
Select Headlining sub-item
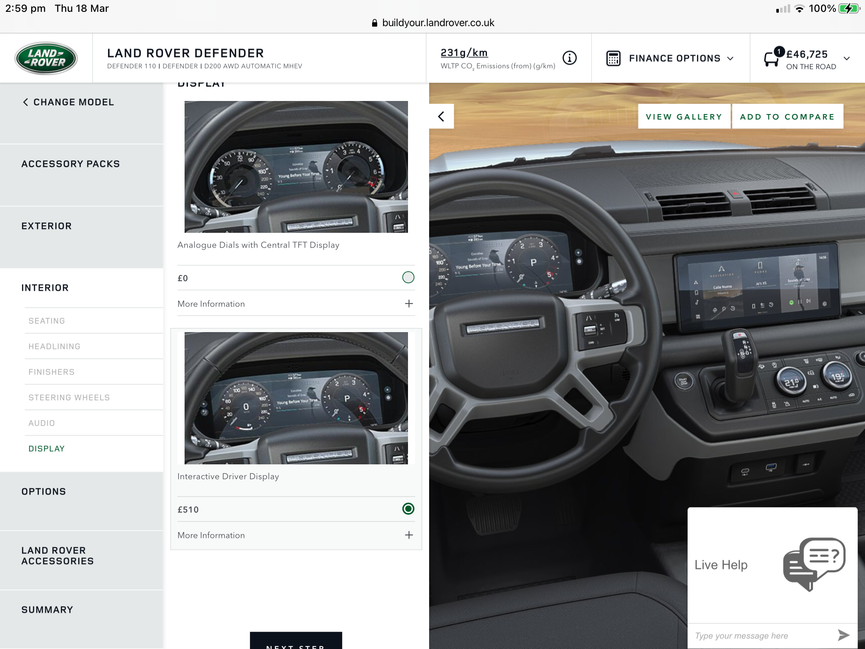pyautogui.click(x=94, y=346)
